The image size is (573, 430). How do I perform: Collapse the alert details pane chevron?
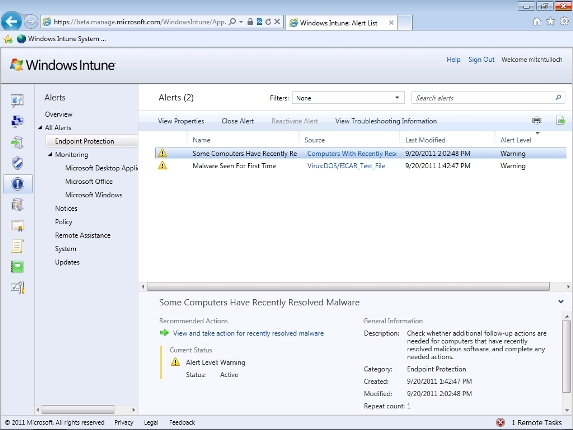click(x=561, y=302)
